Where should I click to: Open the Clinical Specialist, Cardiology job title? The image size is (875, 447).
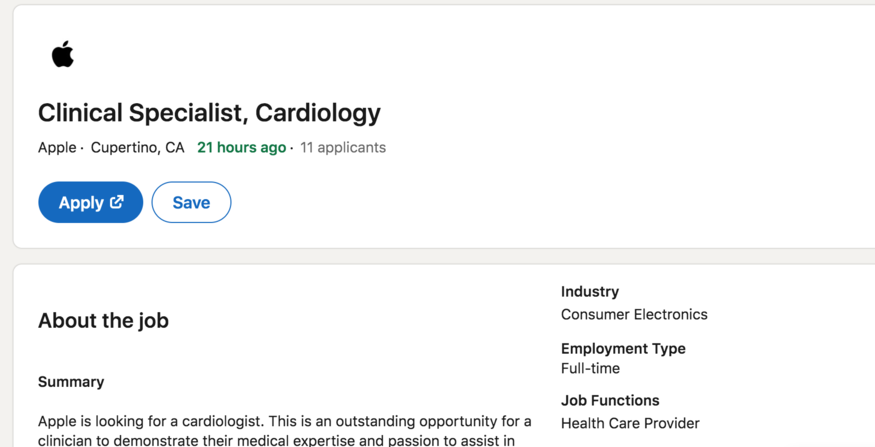209,113
